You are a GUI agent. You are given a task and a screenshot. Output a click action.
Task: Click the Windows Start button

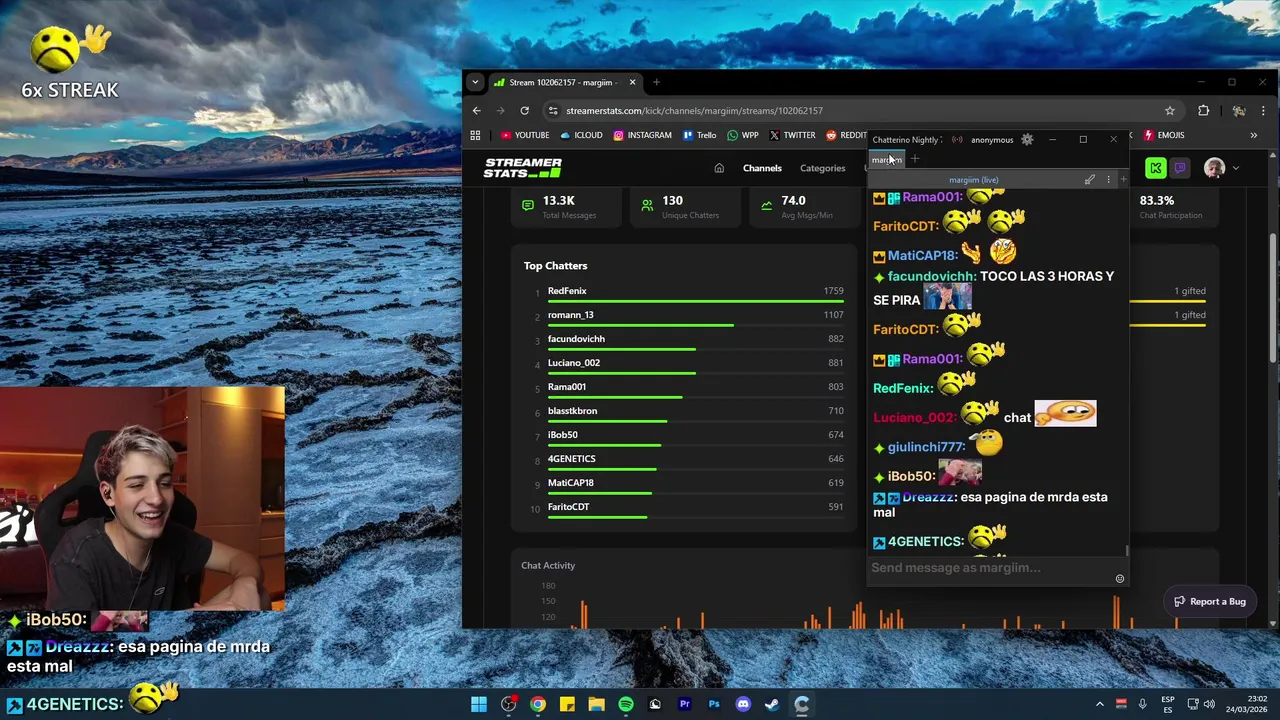479,704
